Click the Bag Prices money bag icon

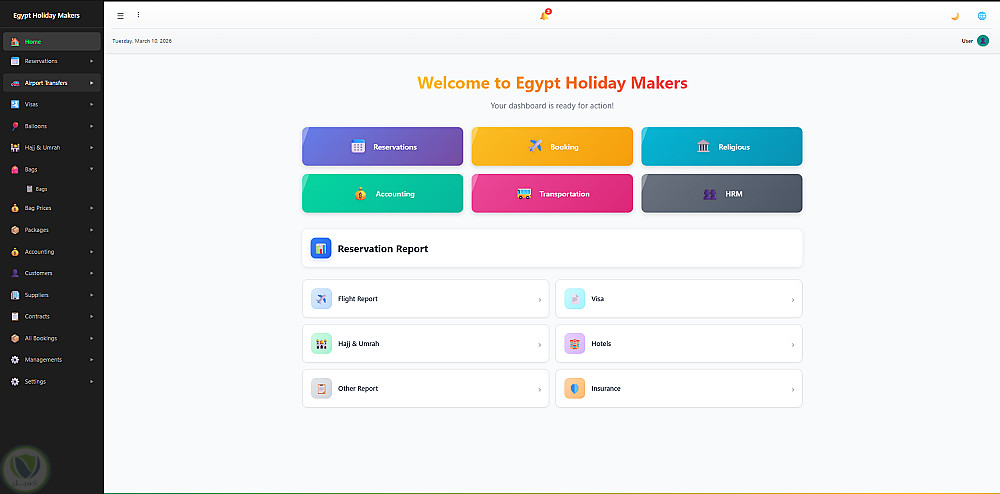coord(15,208)
